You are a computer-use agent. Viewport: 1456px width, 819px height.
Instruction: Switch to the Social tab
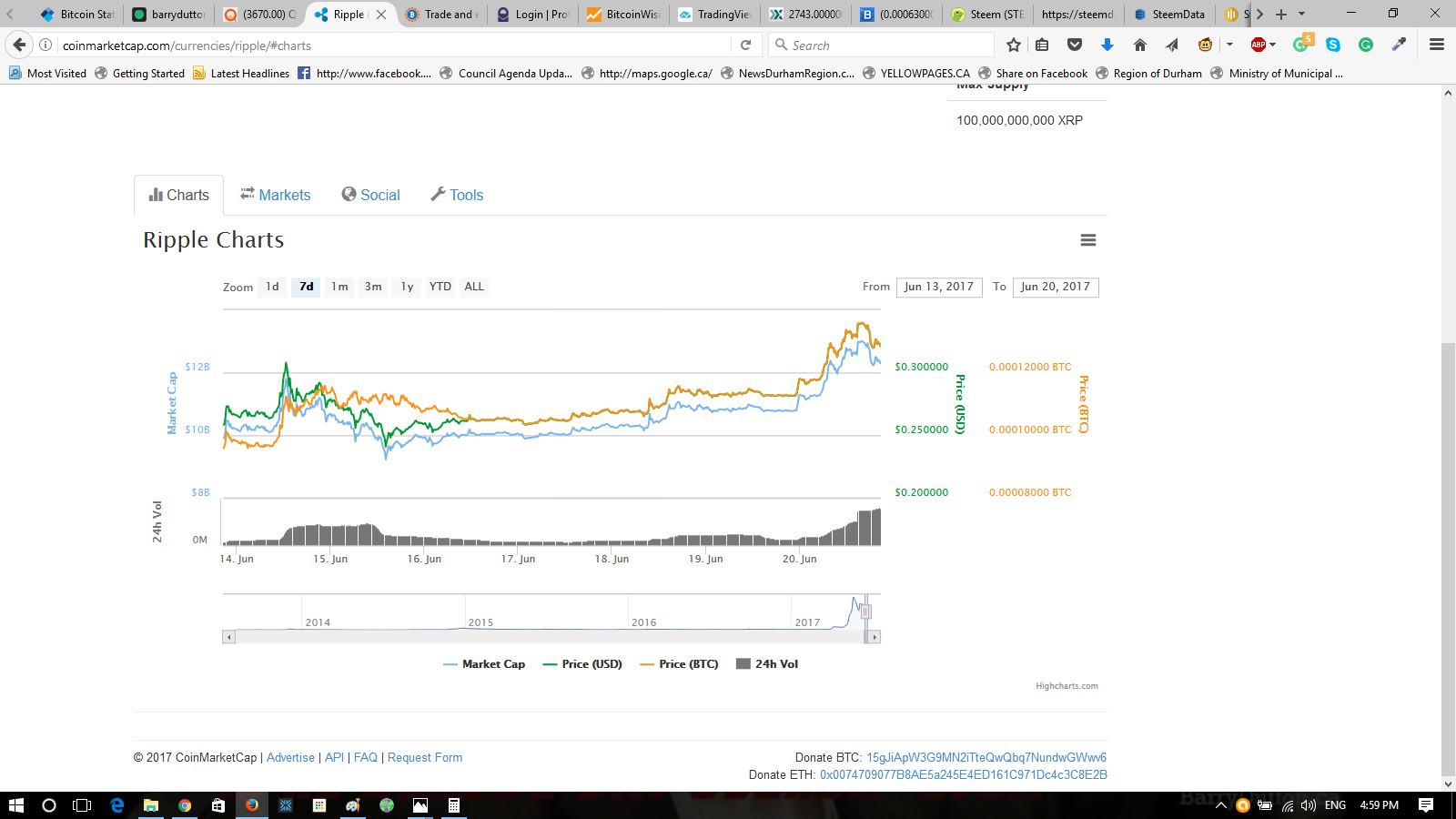point(371,195)
